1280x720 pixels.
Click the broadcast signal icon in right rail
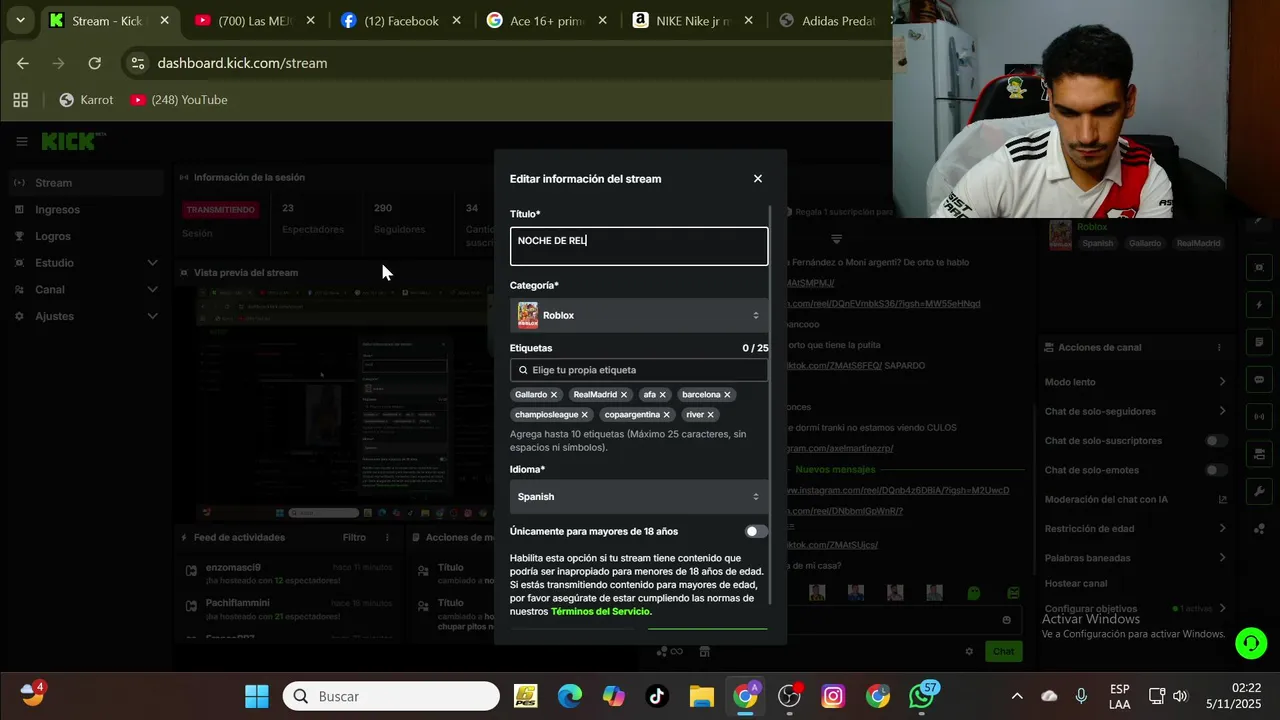pos(1259,416)
